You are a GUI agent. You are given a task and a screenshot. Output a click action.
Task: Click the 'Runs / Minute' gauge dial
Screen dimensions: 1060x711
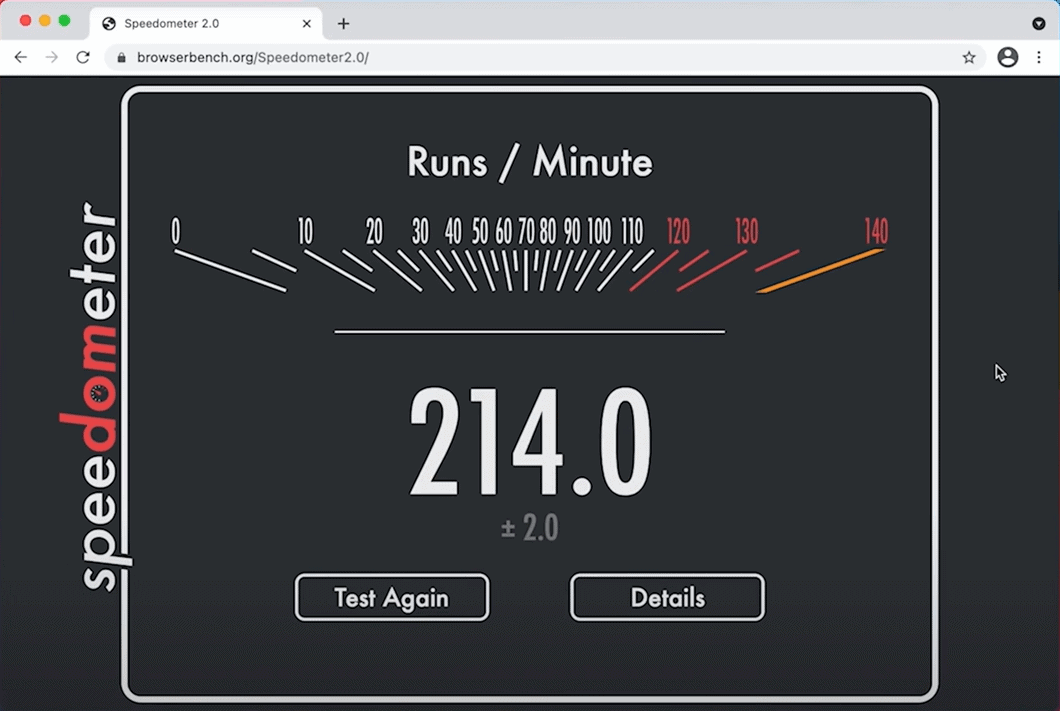(529, 255)
